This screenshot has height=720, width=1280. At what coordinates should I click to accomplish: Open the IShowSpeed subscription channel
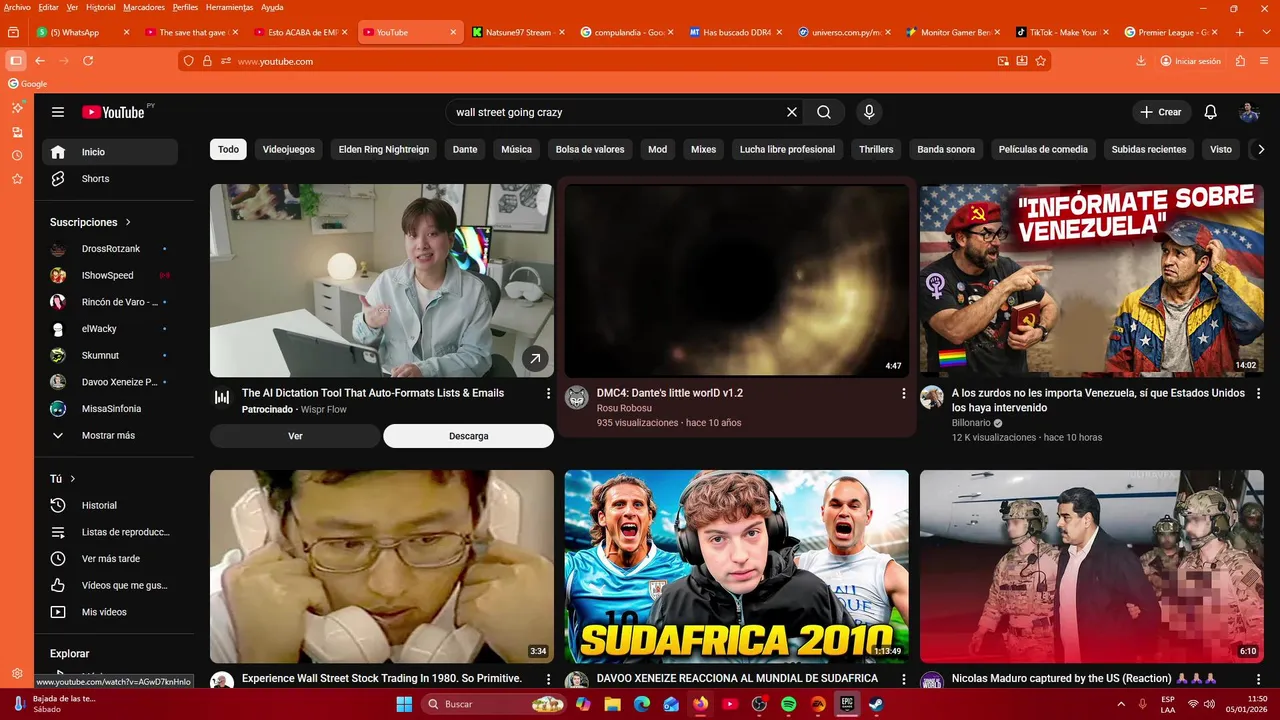coord(110,275)
